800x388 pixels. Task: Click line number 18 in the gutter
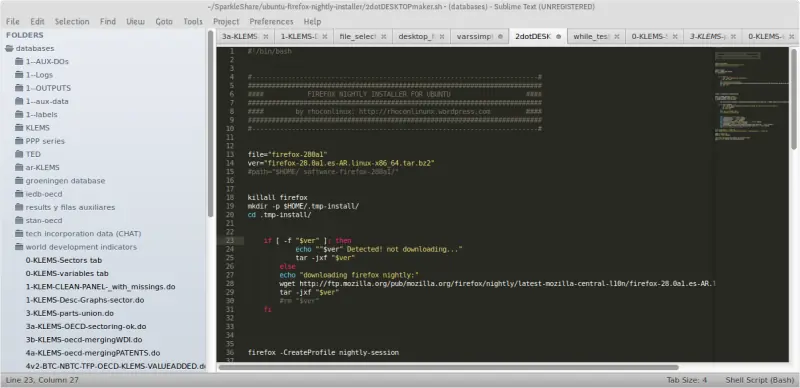[230, 198]
